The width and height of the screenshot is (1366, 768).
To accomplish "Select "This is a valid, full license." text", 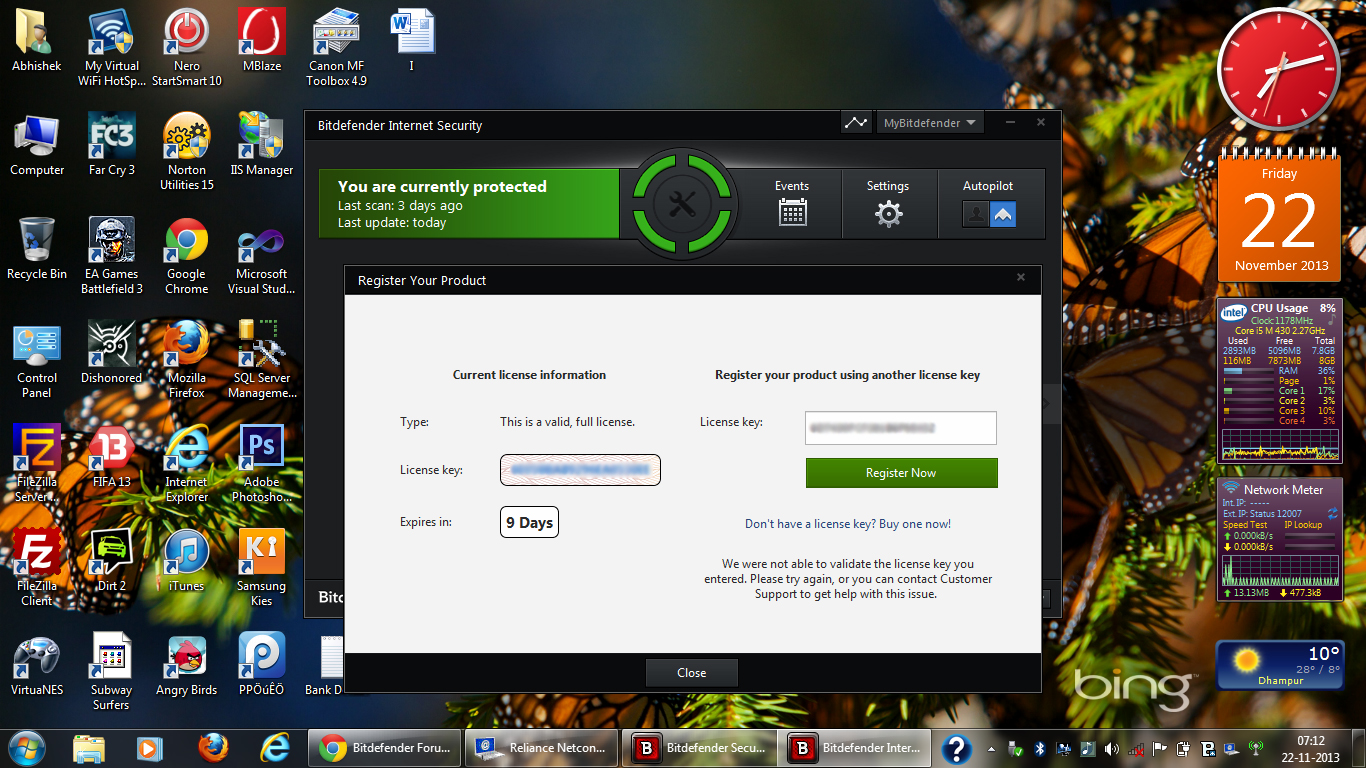I will pyautogui.click(x=567, y=422).
